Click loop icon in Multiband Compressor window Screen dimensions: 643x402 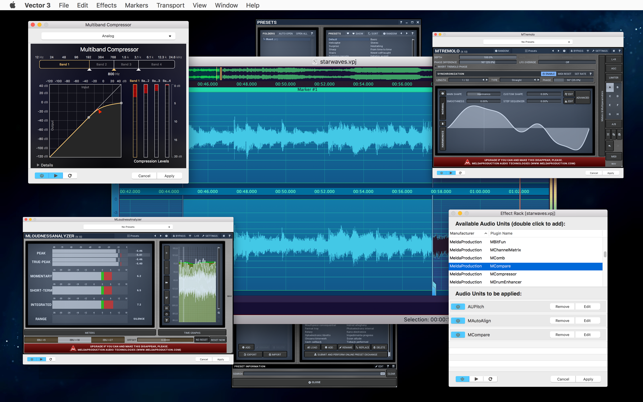70,176
